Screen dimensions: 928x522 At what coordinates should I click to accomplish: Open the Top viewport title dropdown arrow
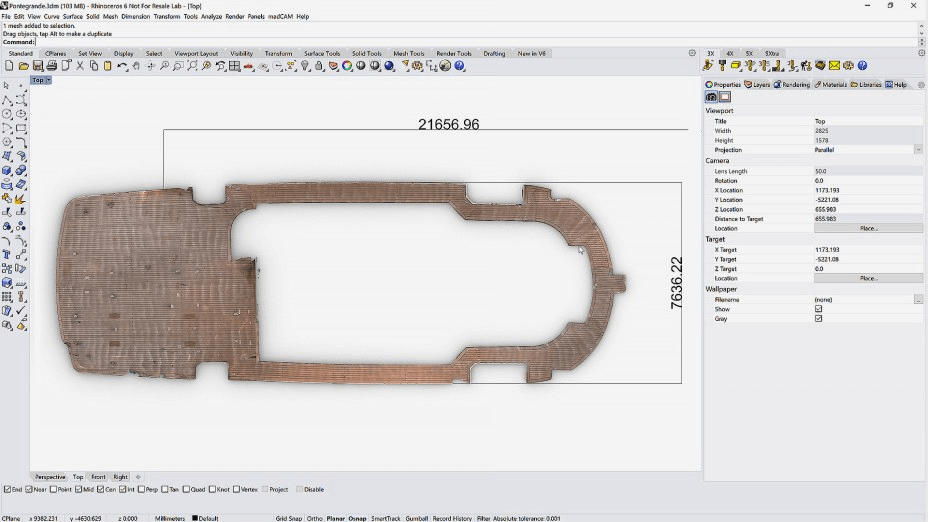click(48, 80)
